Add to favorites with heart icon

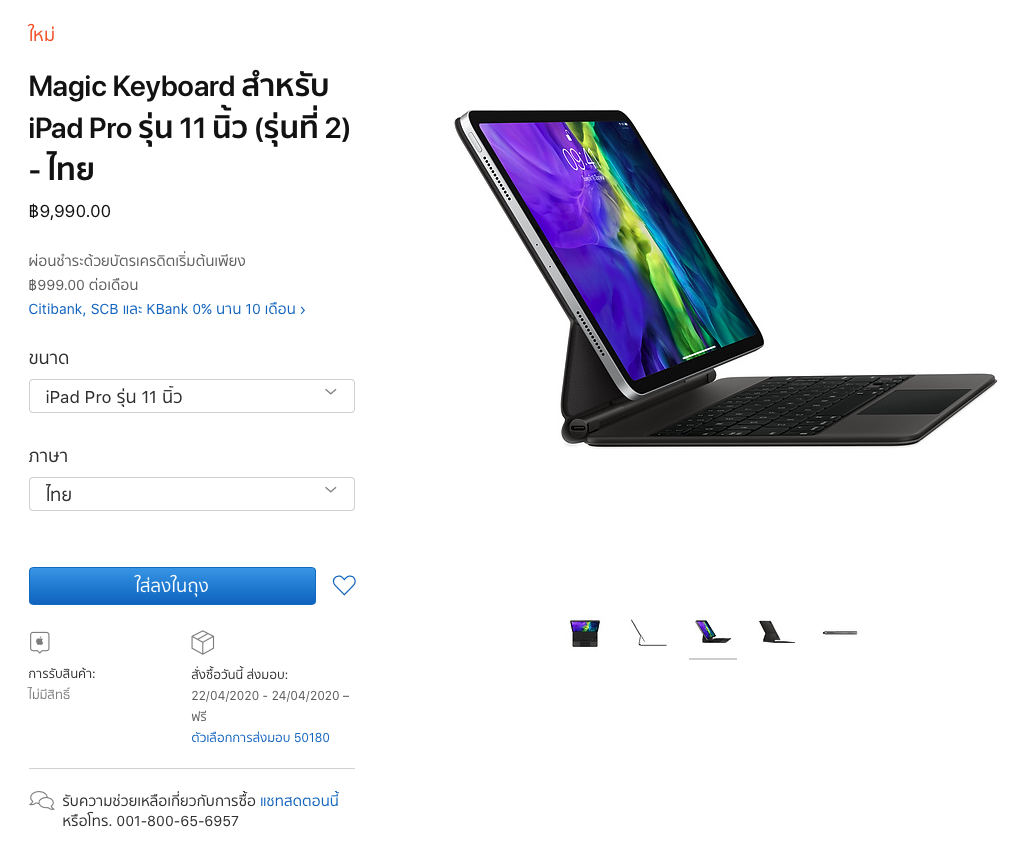(x=344, y=585)
